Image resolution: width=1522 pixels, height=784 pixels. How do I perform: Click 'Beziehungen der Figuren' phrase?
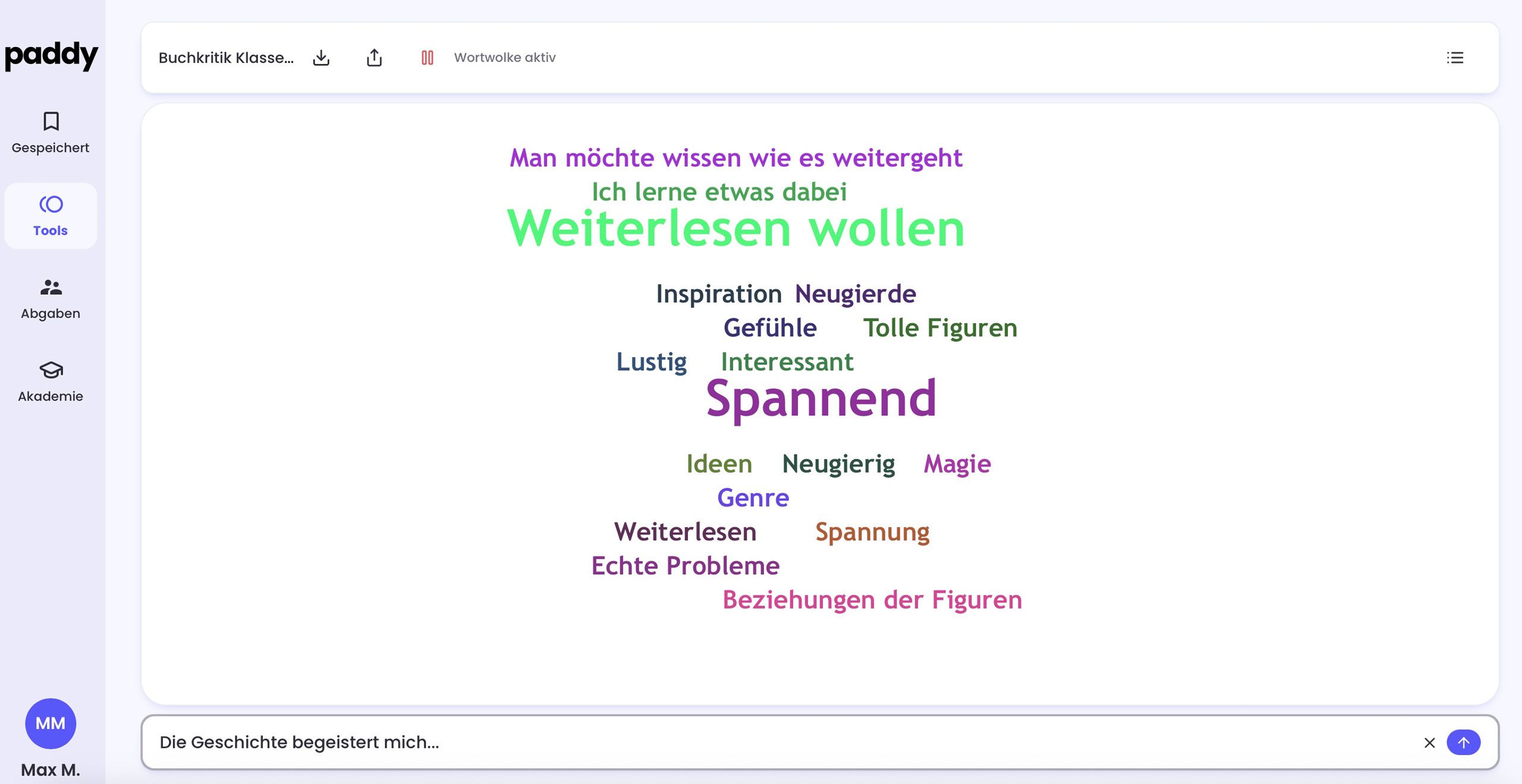pos(872,600)
